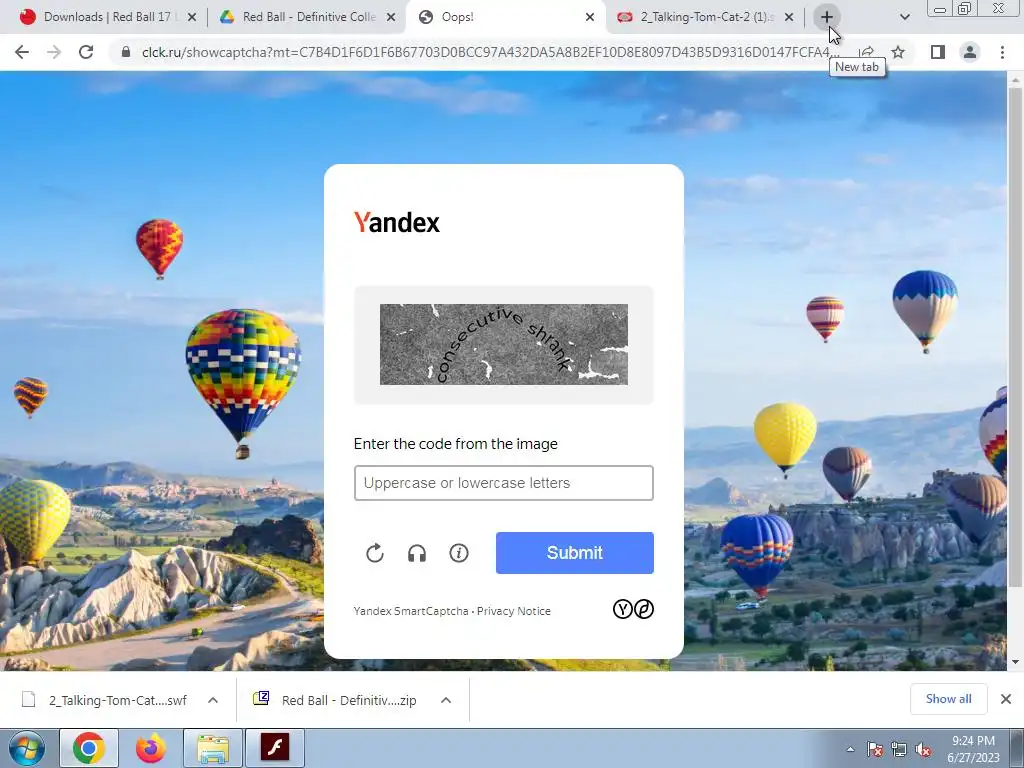Toggle the browser side panel

(x=938, y=52)
